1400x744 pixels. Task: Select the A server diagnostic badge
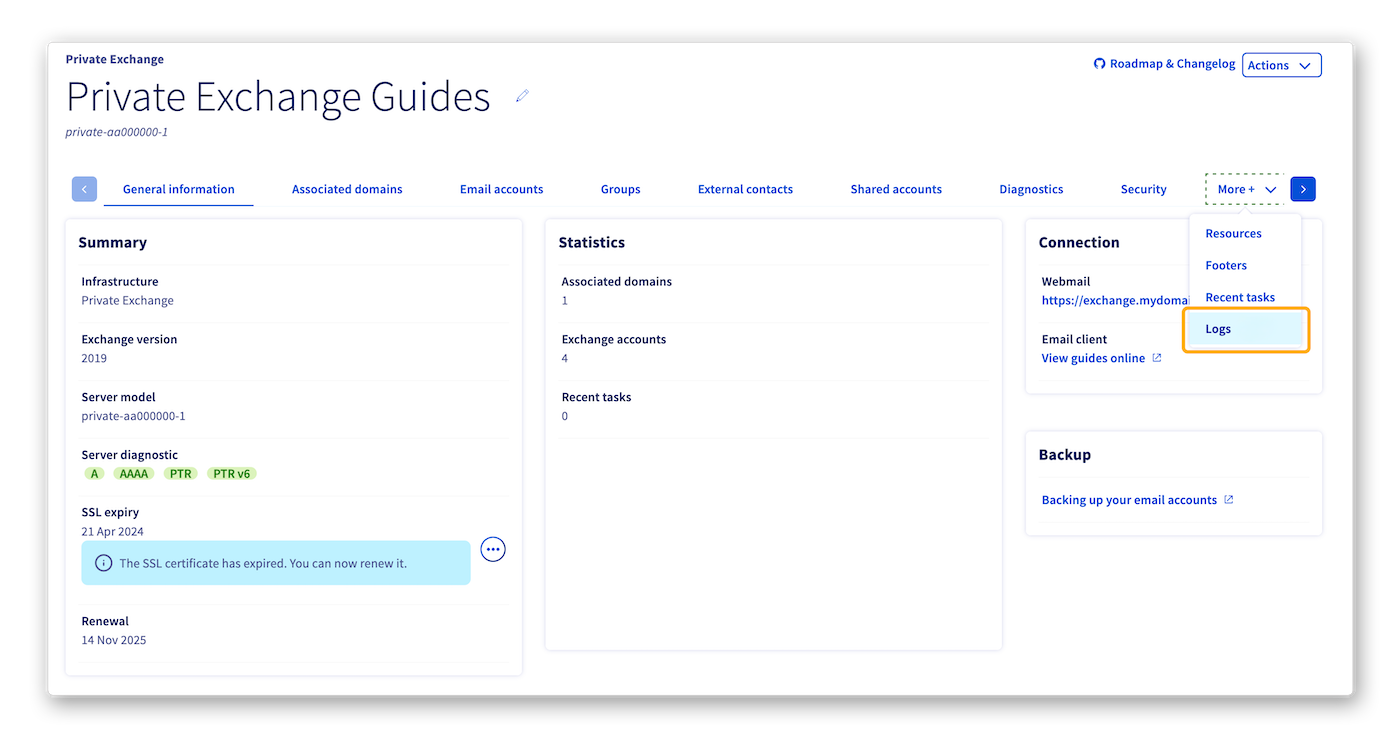94,473
